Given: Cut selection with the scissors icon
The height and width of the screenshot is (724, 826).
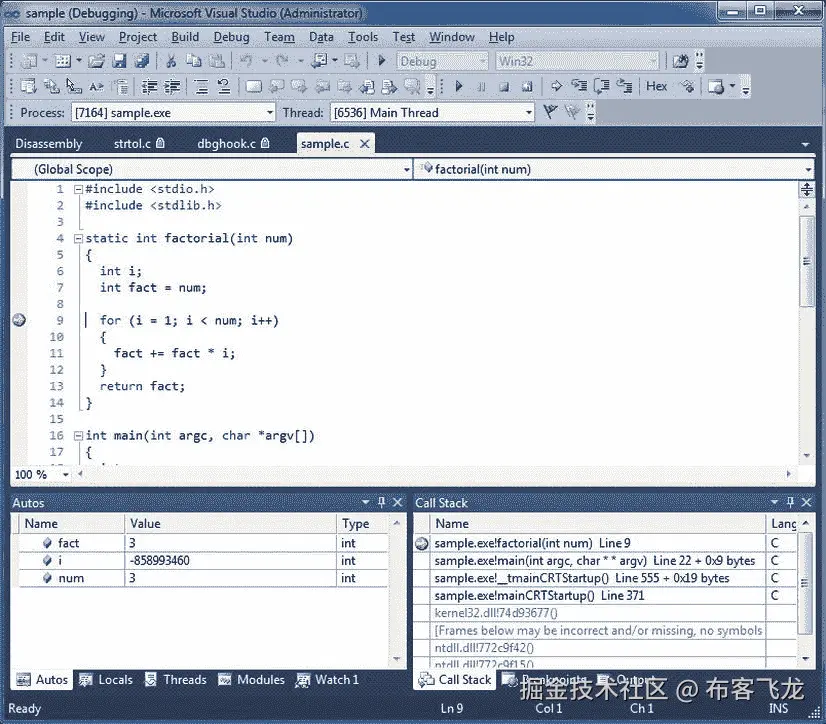Looking at the screenshot, I should [x=171, y=62].
